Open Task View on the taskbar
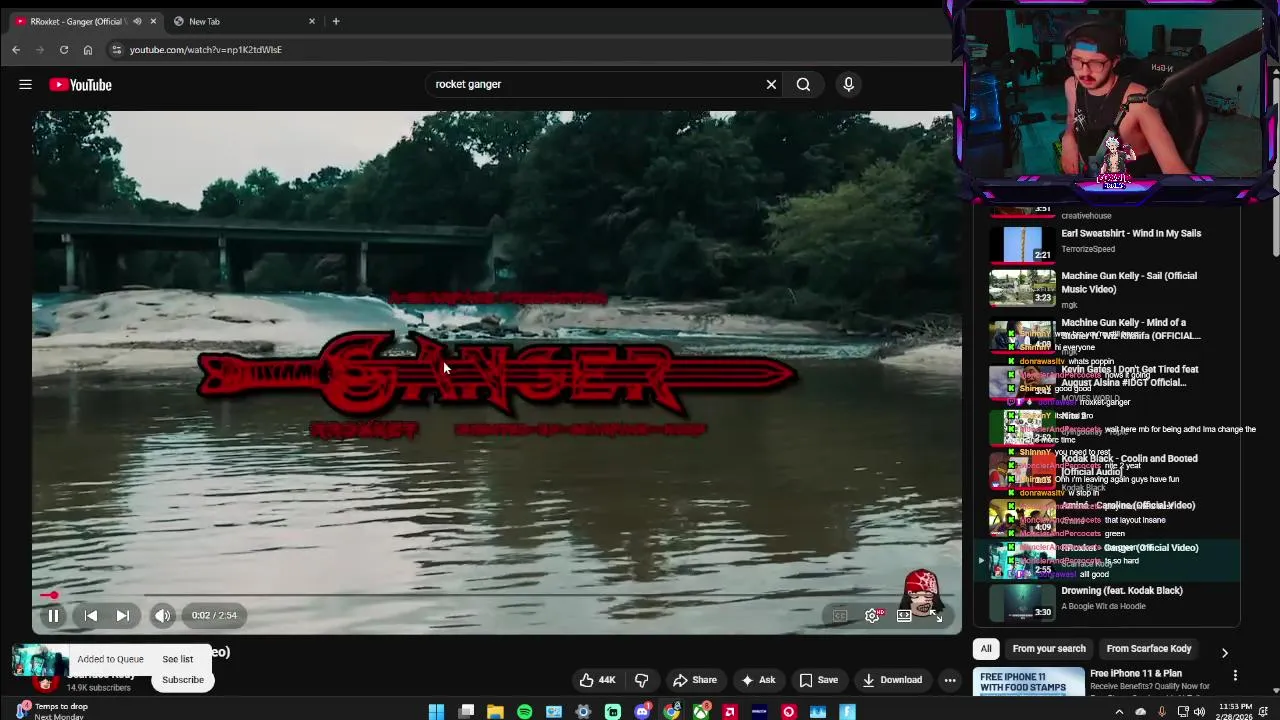1280x720 pixels. point(466,712)
